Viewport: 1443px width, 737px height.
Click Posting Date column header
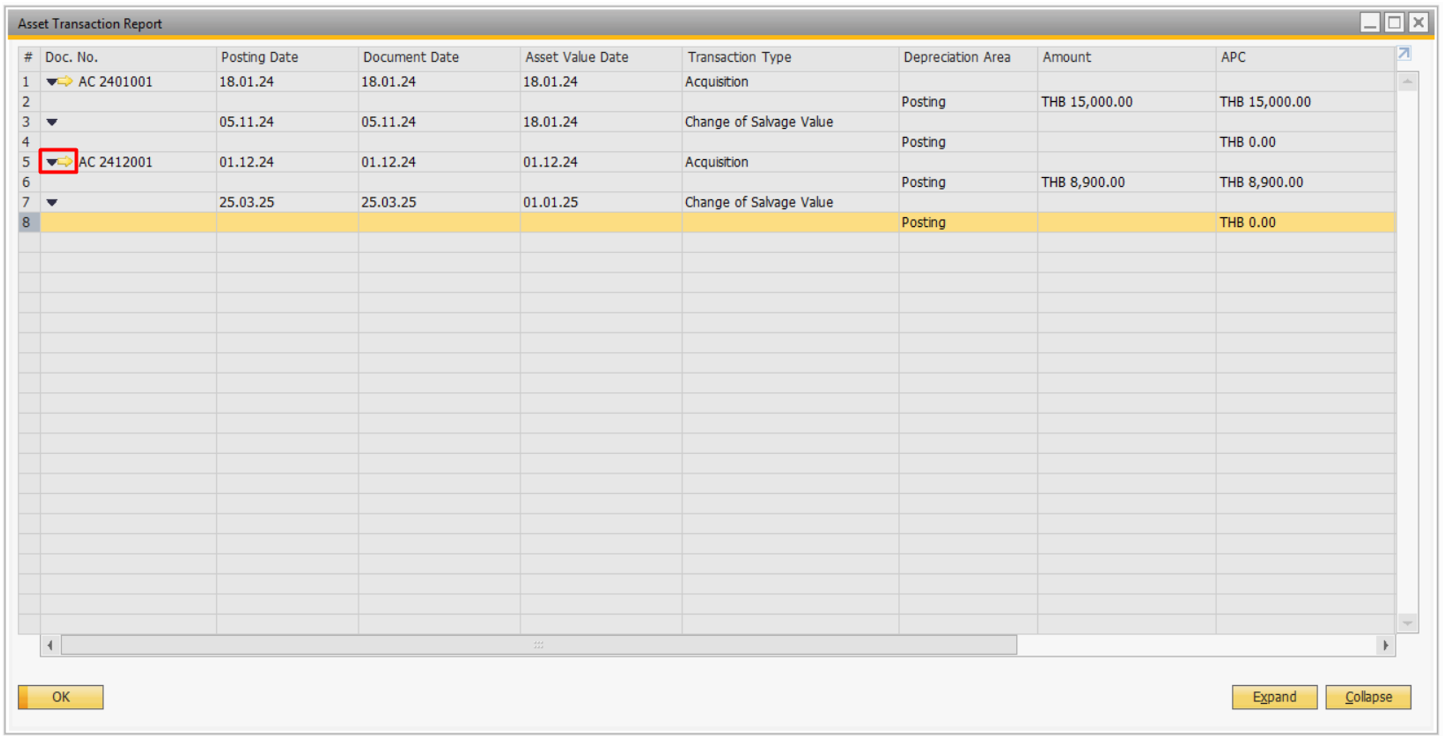point(287,58)
